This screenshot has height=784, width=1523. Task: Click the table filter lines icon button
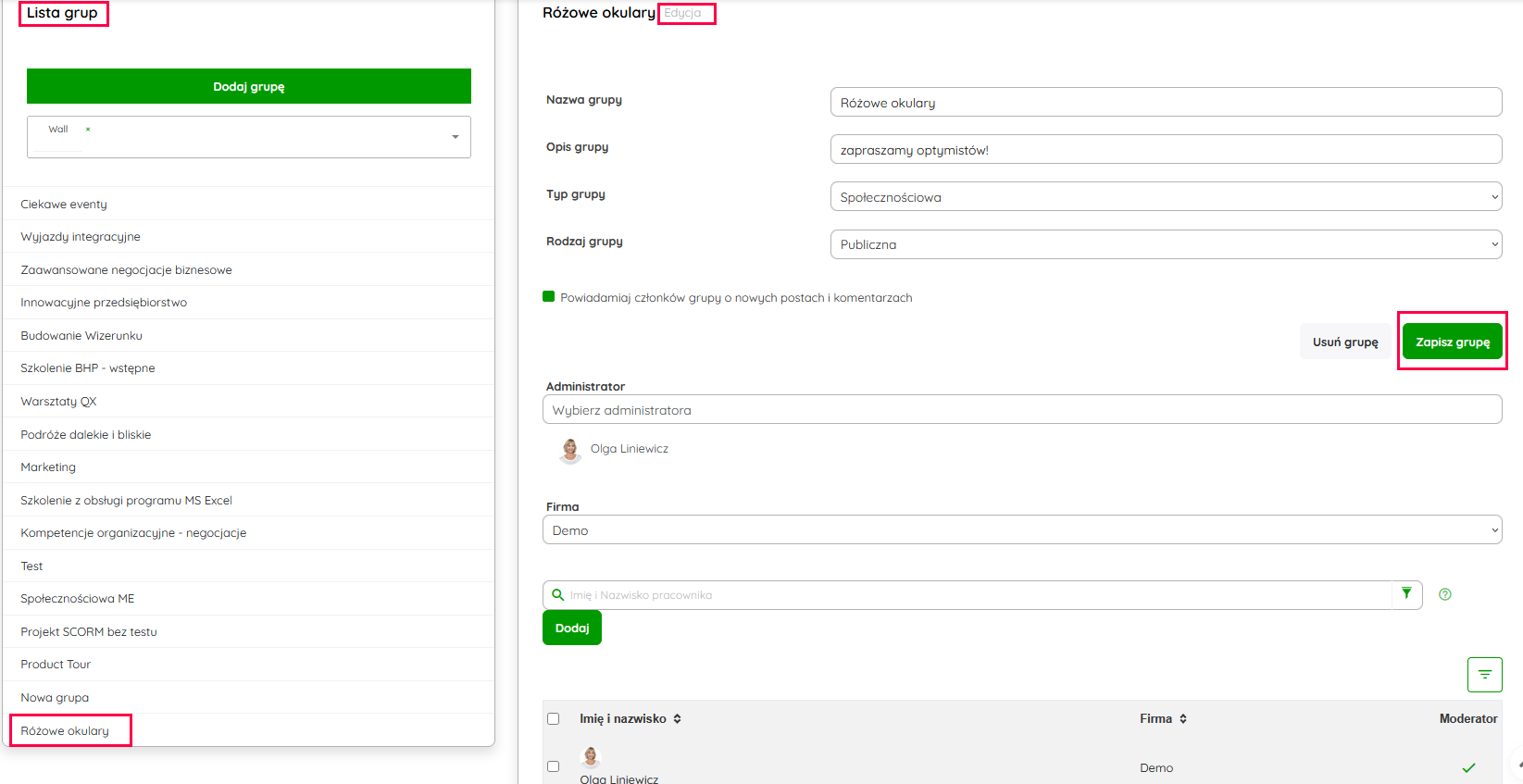point(1484,675)
